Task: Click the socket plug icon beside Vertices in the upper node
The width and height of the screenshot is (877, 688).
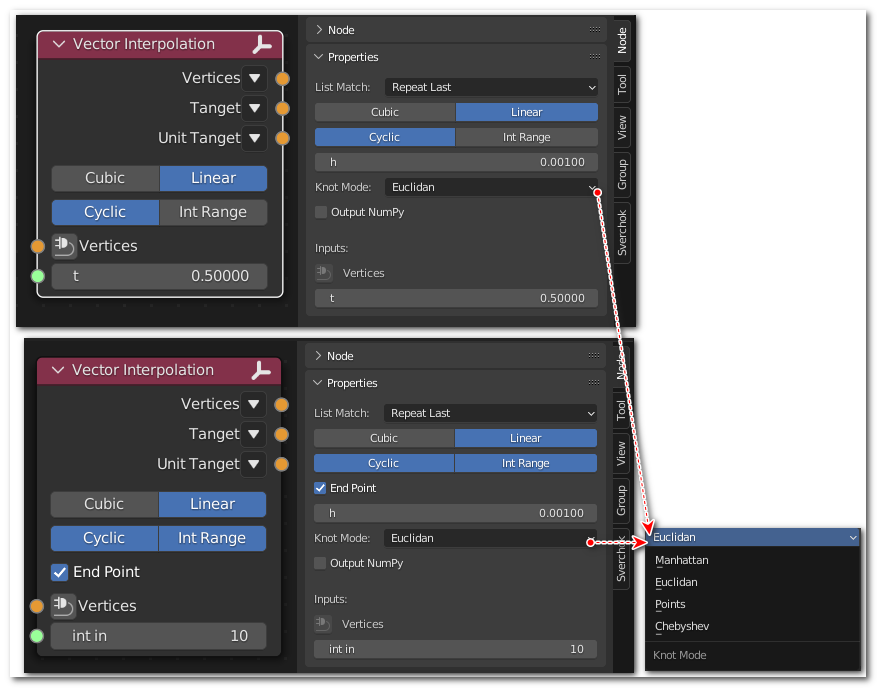Action: (x=64, y=246)
